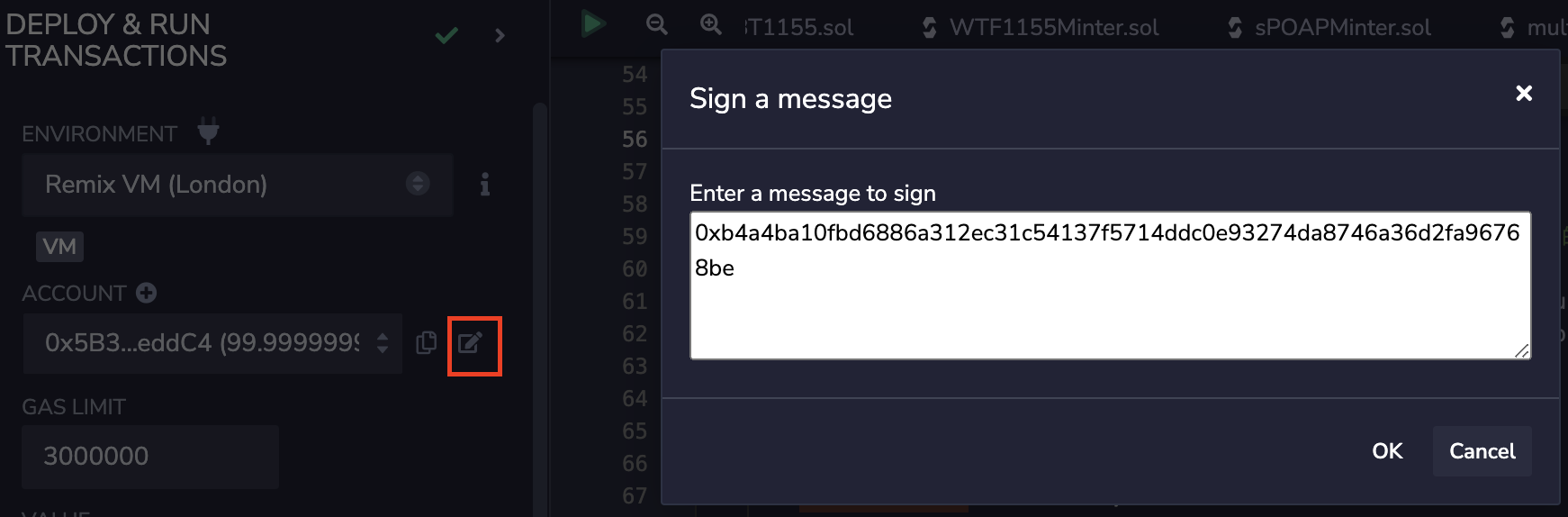The image size is (1568, 517).
Task: Close the Sign a message dialog
Action: (x=1524, y=94)
